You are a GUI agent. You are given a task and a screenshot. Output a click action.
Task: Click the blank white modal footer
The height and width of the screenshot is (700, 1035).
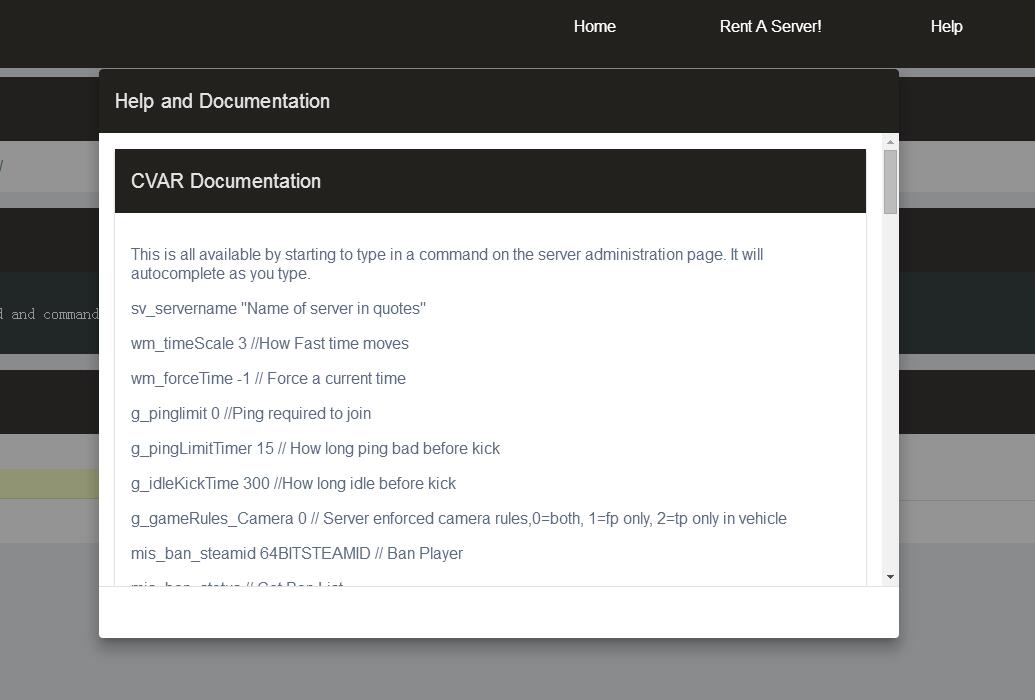(x=498, y=612)
